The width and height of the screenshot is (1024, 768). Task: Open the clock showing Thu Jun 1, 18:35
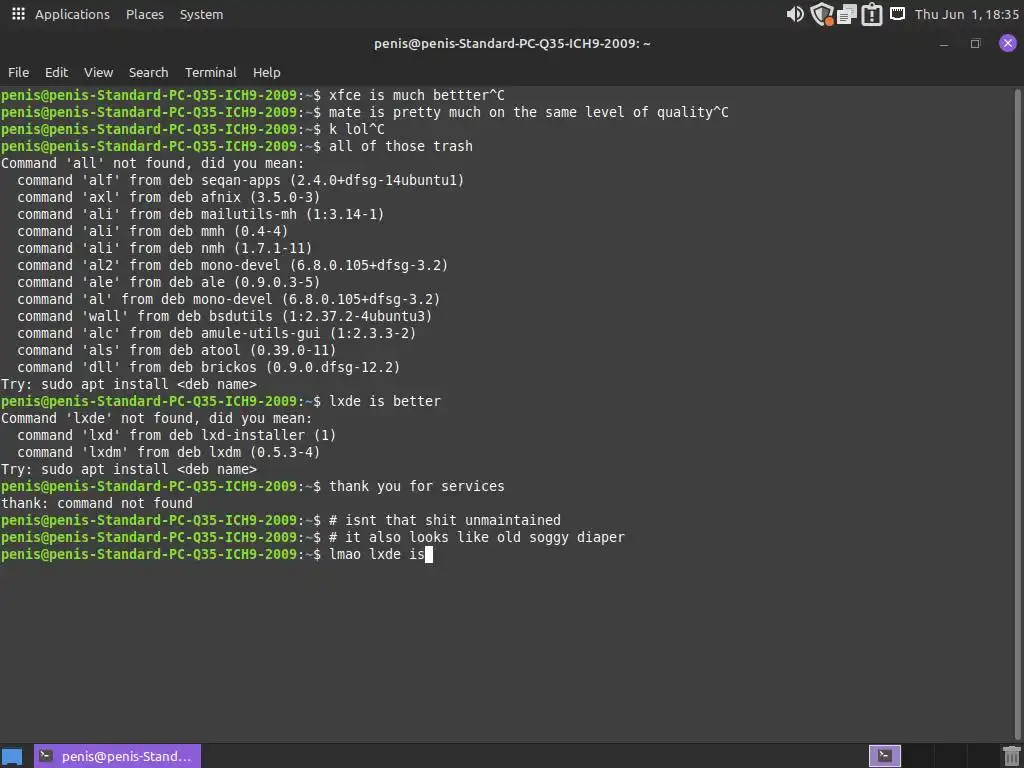[x=967, y=14]
